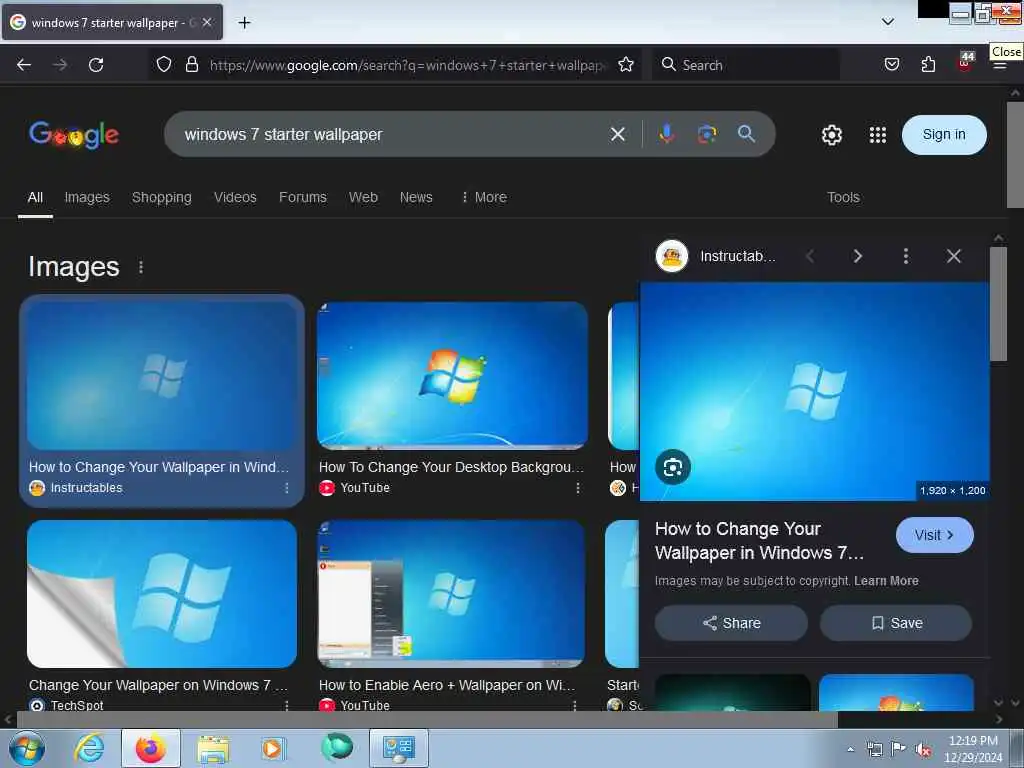Open Windows Explorer folder in taskbar

213,748
